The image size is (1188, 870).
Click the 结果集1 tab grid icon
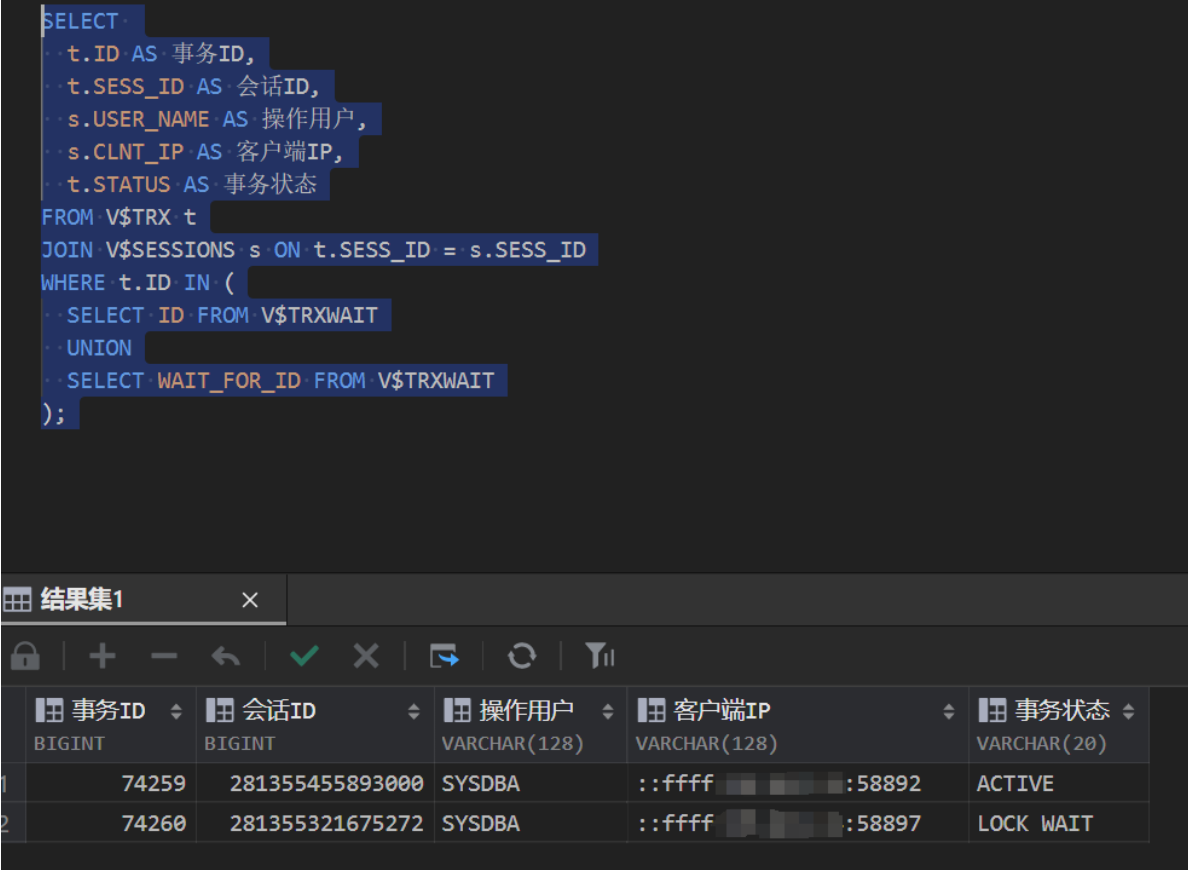click(17, 600)
